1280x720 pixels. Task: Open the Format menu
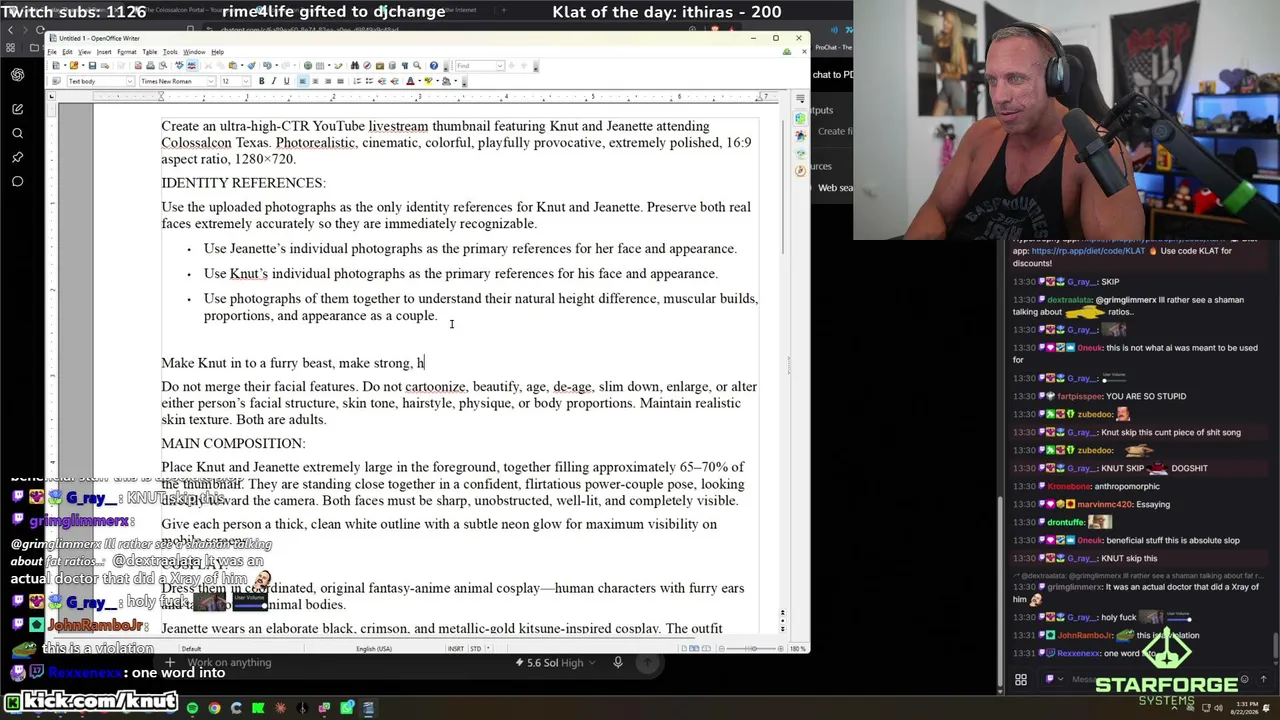click(126, 52)
